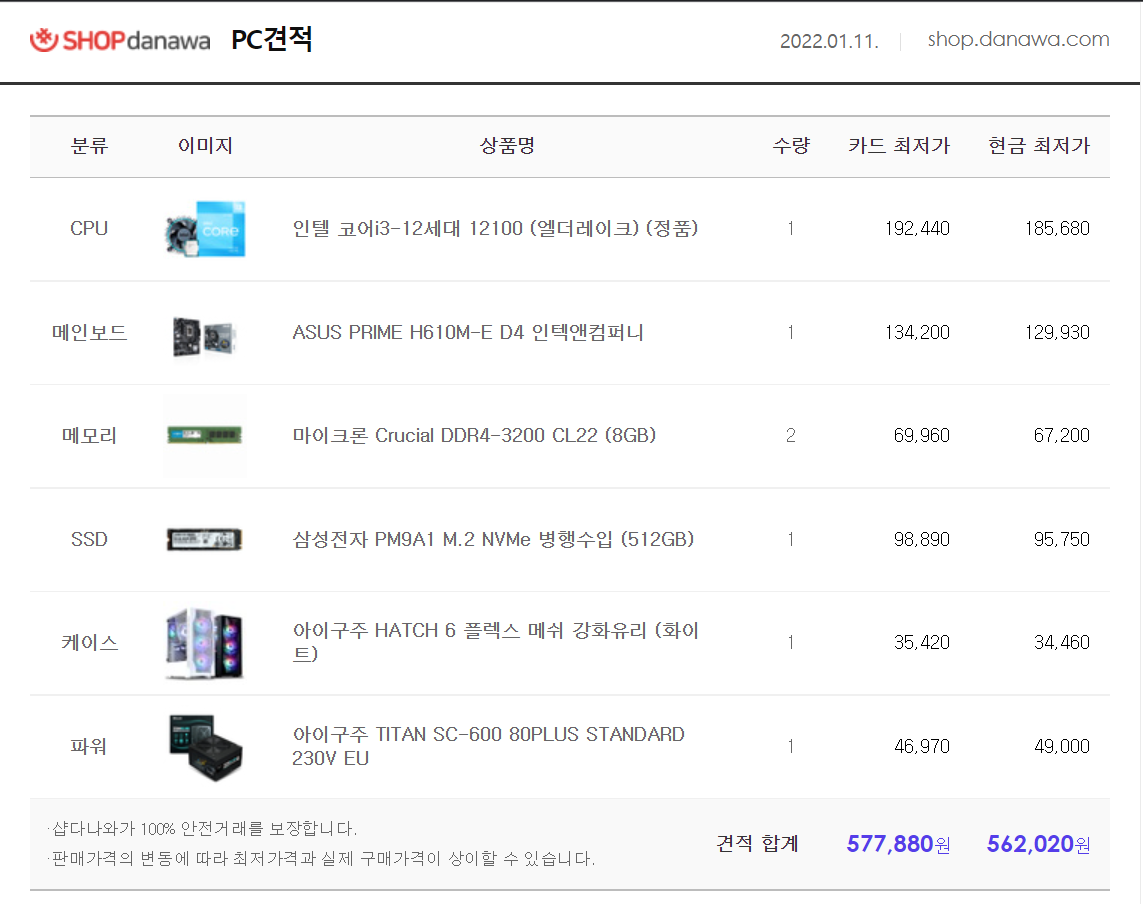Click product name 삼성전자 PM9A1 M.2 NVMe
Viewport: 1143px width, 904px height.
click(493, 539)
